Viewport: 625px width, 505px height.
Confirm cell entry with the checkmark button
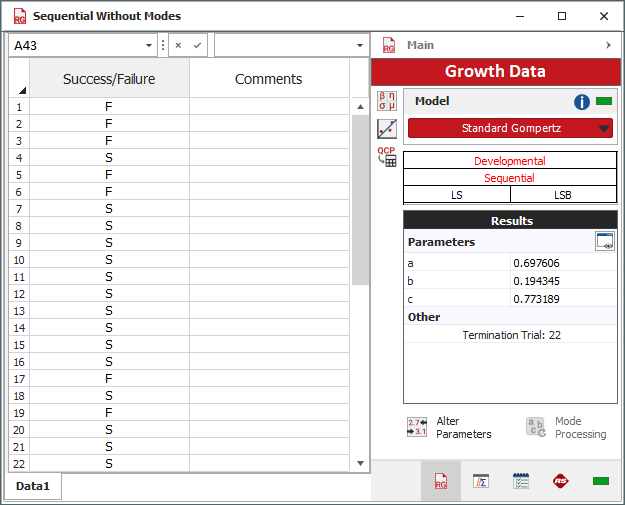(x=197, y=46)
